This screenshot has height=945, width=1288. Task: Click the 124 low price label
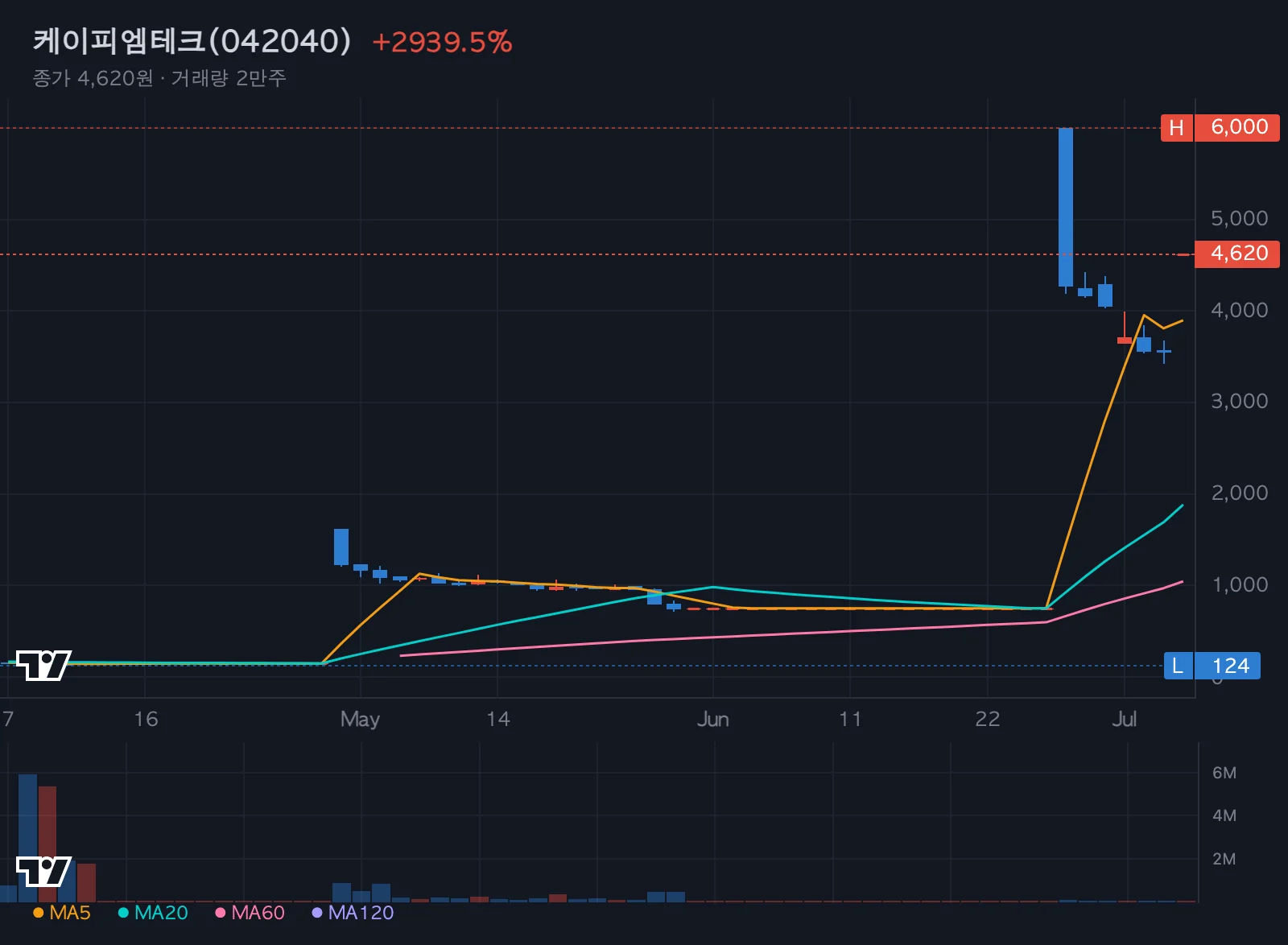(1228, 666)
